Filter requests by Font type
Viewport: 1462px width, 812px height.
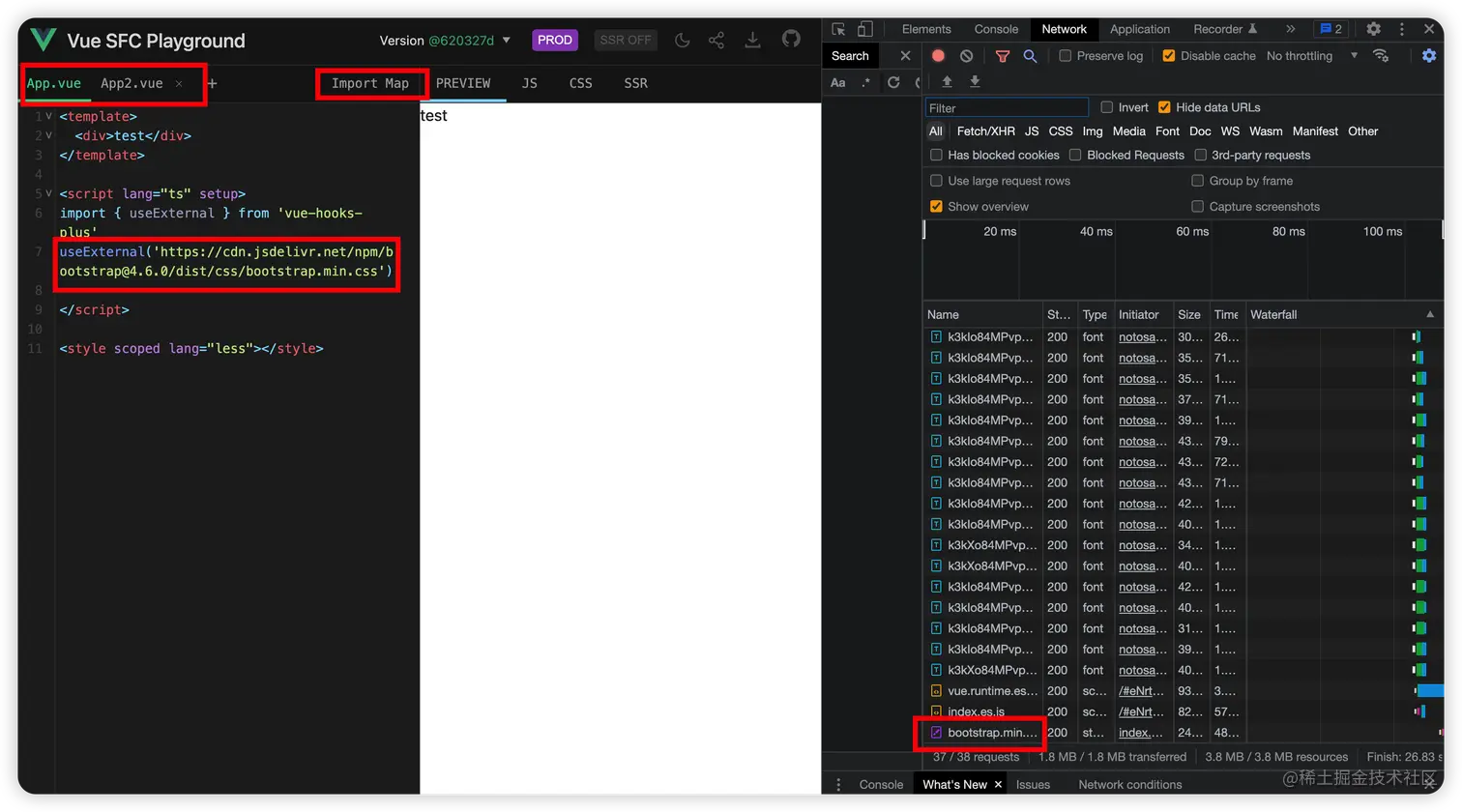[1168, 131]
